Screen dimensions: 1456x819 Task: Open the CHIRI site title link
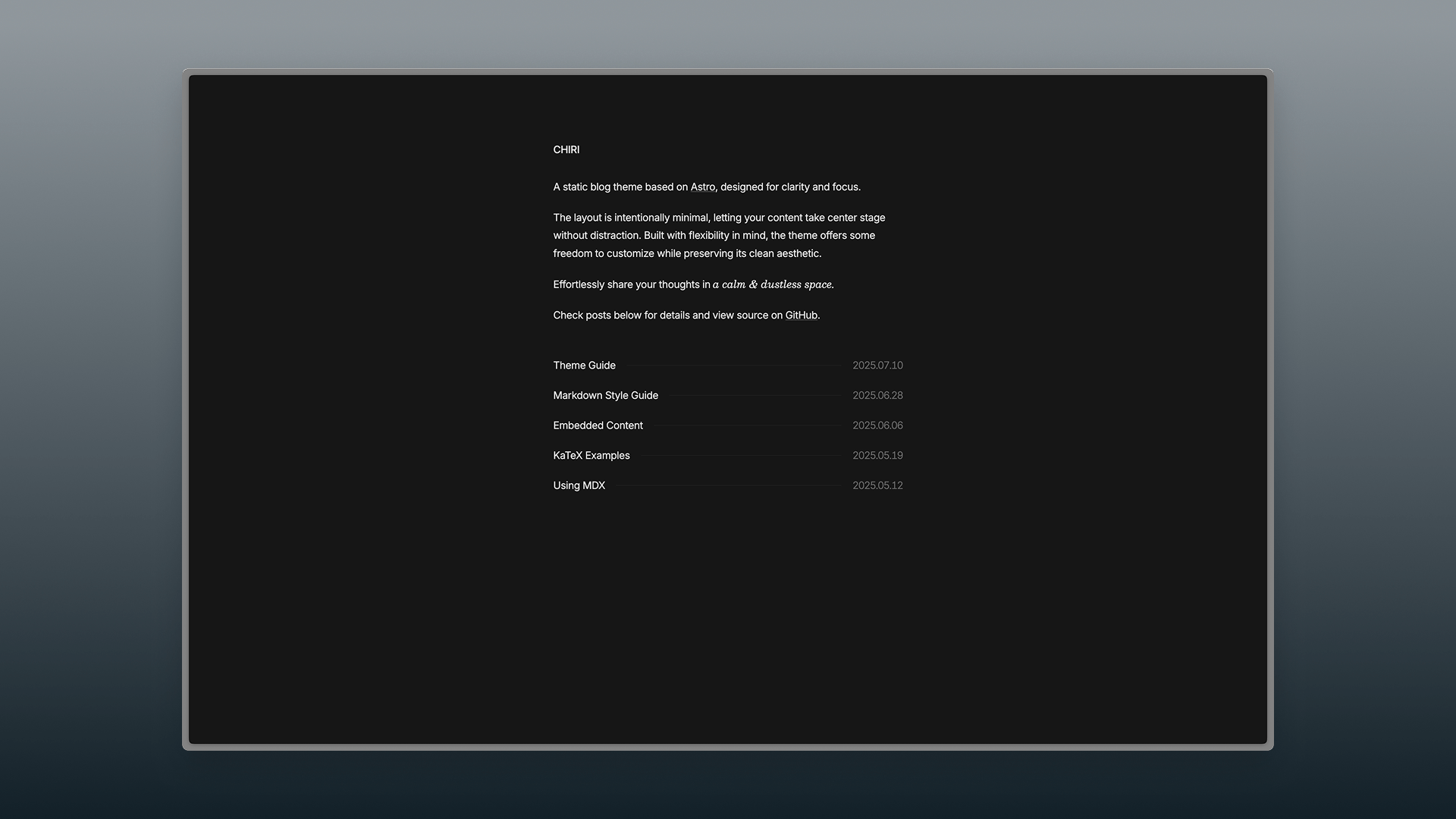pos(566,150)
